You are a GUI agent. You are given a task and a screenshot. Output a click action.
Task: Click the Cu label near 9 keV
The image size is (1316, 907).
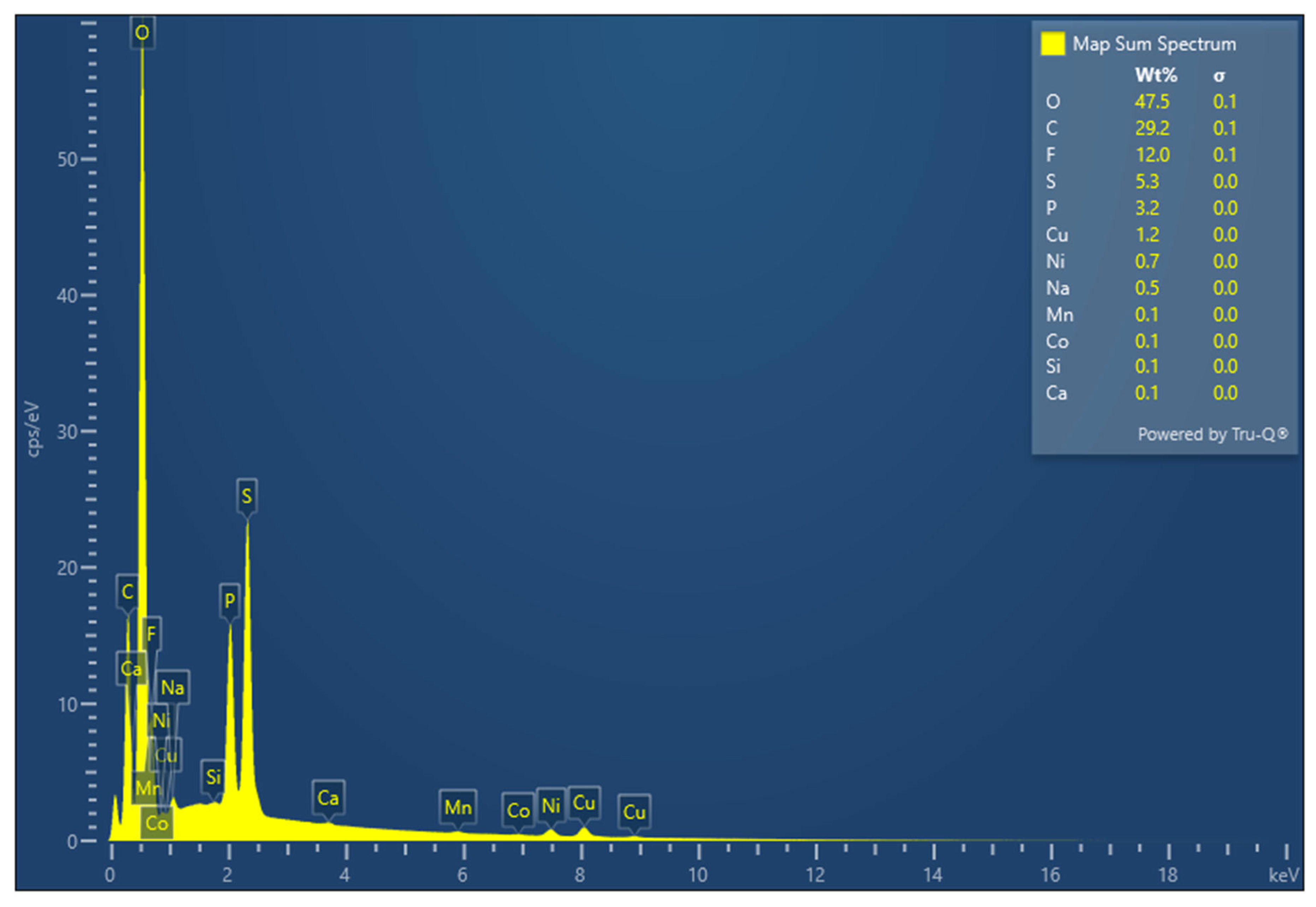coord(634,812)
